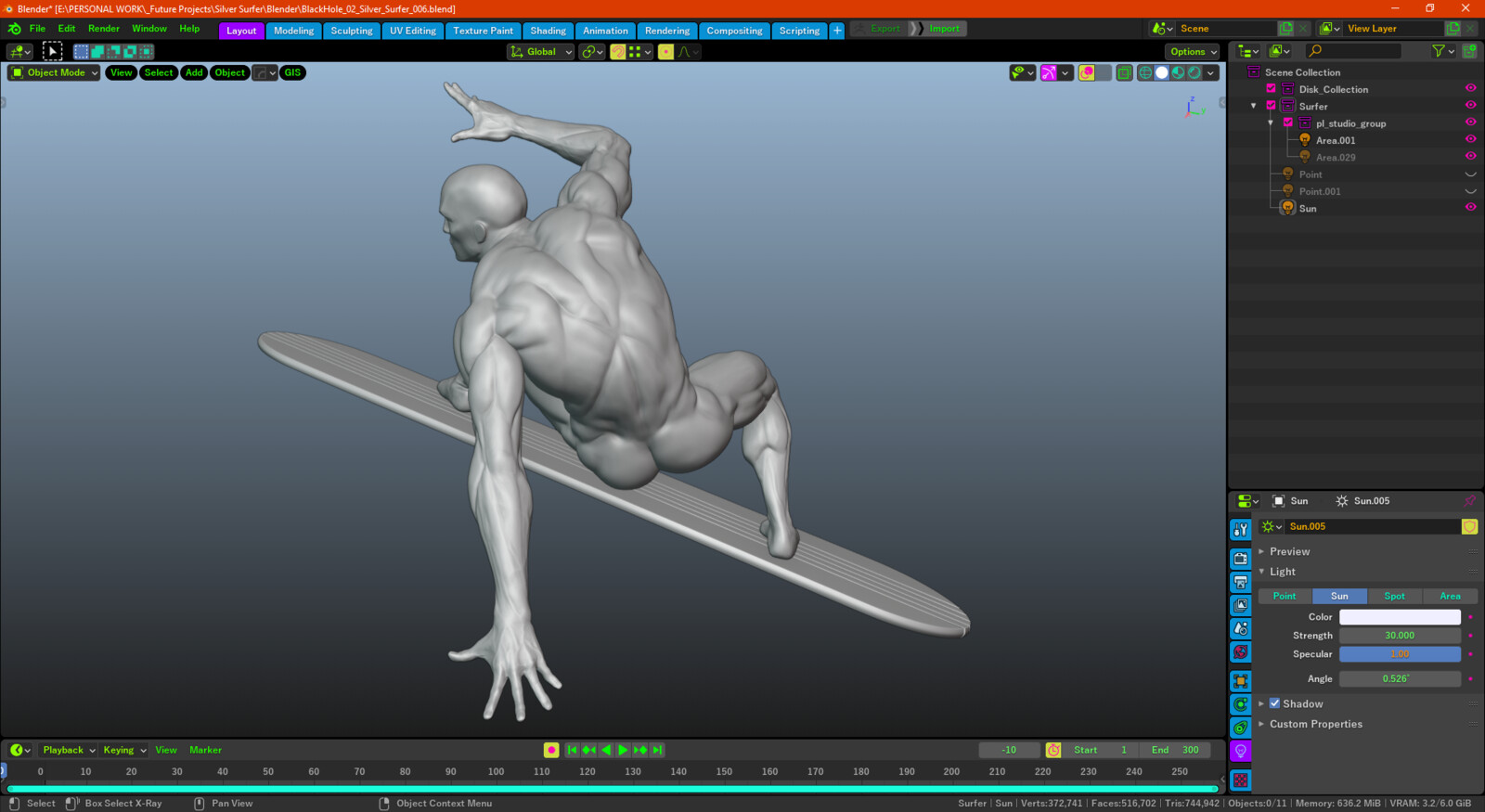Open the Render menu
The image size is (1485, 812).
point(104,29)
